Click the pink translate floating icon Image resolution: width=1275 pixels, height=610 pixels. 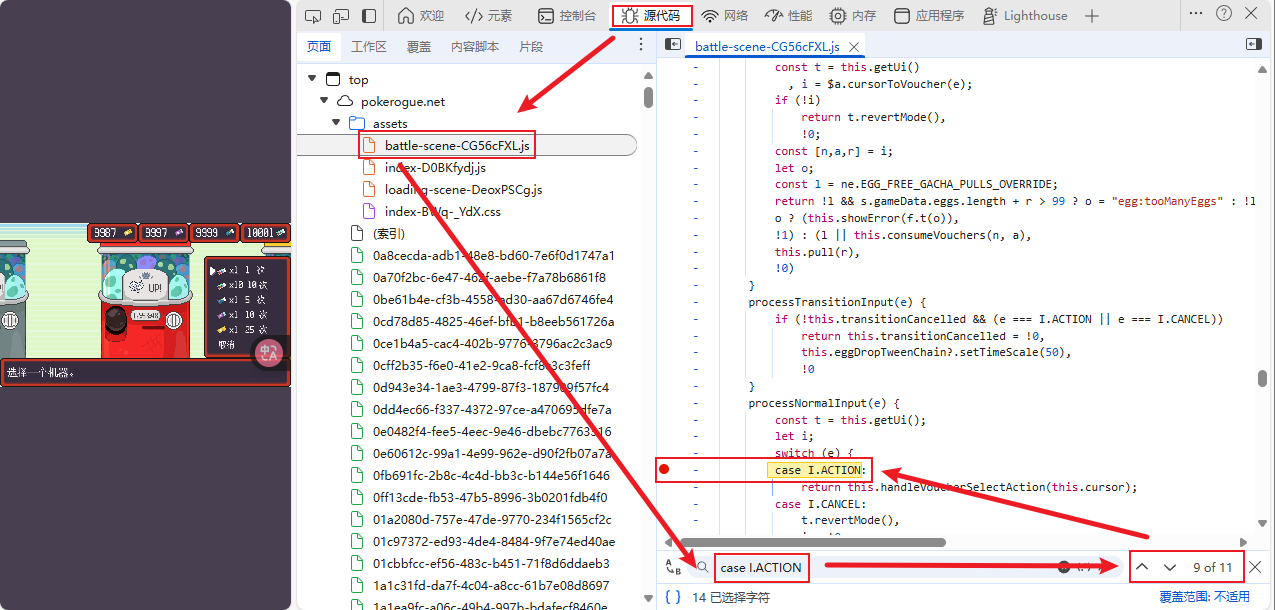click(x=270, y=352)
